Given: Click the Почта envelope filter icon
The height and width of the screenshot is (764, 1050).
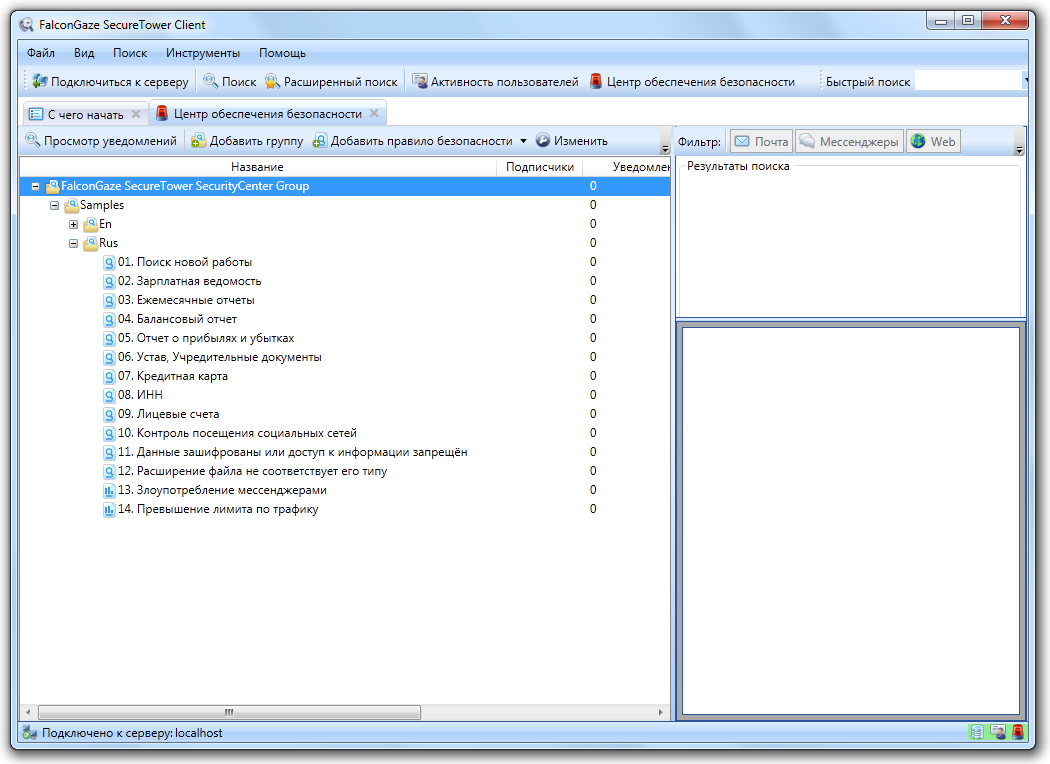Looking at the screenshot, I should coord(742,141).
